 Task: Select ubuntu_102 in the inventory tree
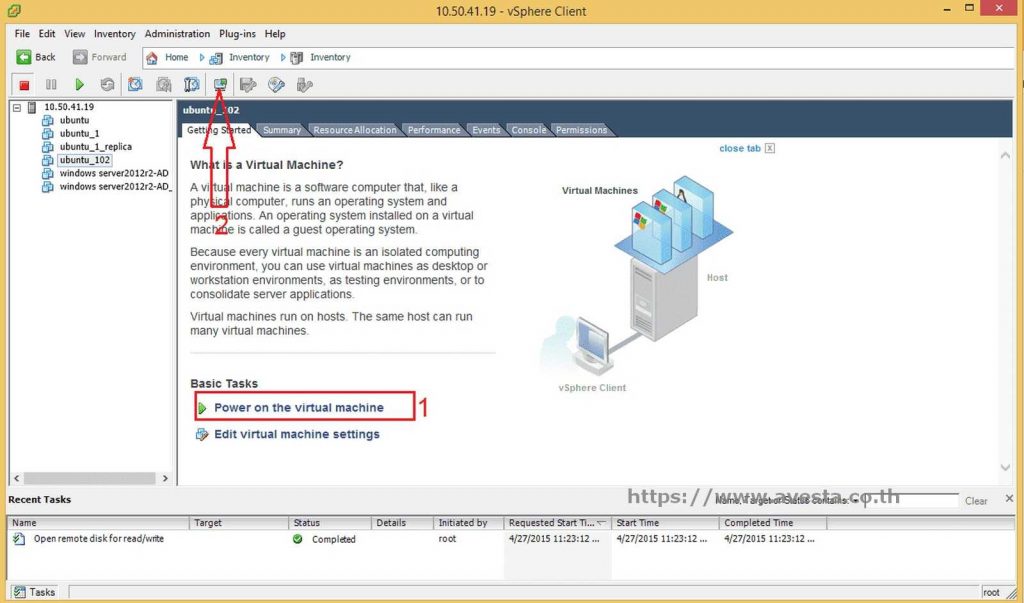pyautogui.click(x=85, y=159)
